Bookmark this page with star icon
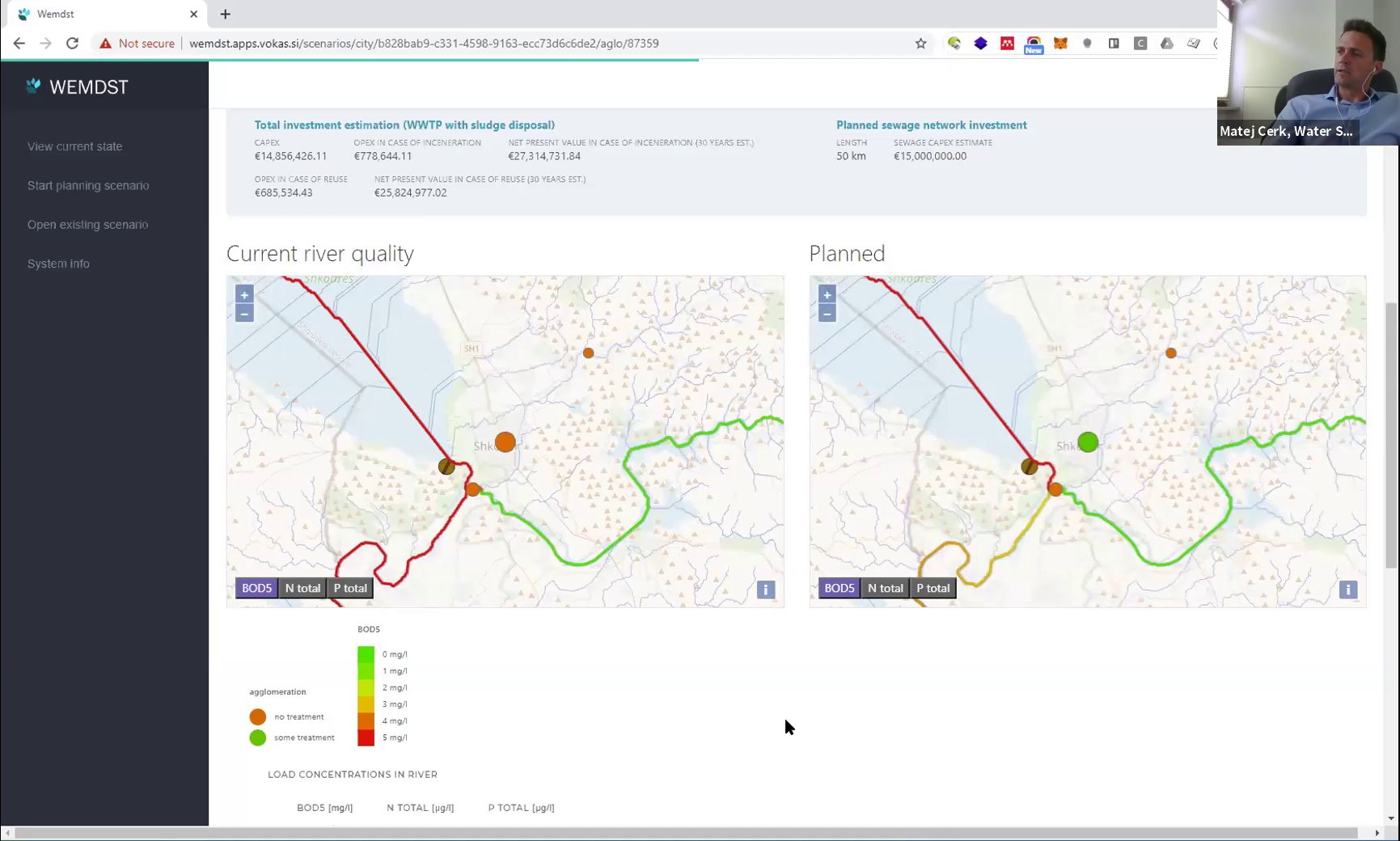This screenshot has width=1400, height=841. click(920, 44)
